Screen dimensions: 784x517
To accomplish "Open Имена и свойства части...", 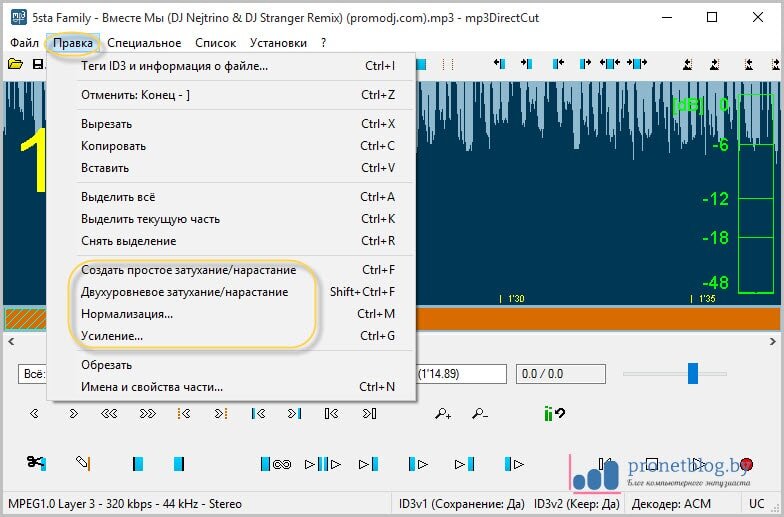I will point(231,387).
